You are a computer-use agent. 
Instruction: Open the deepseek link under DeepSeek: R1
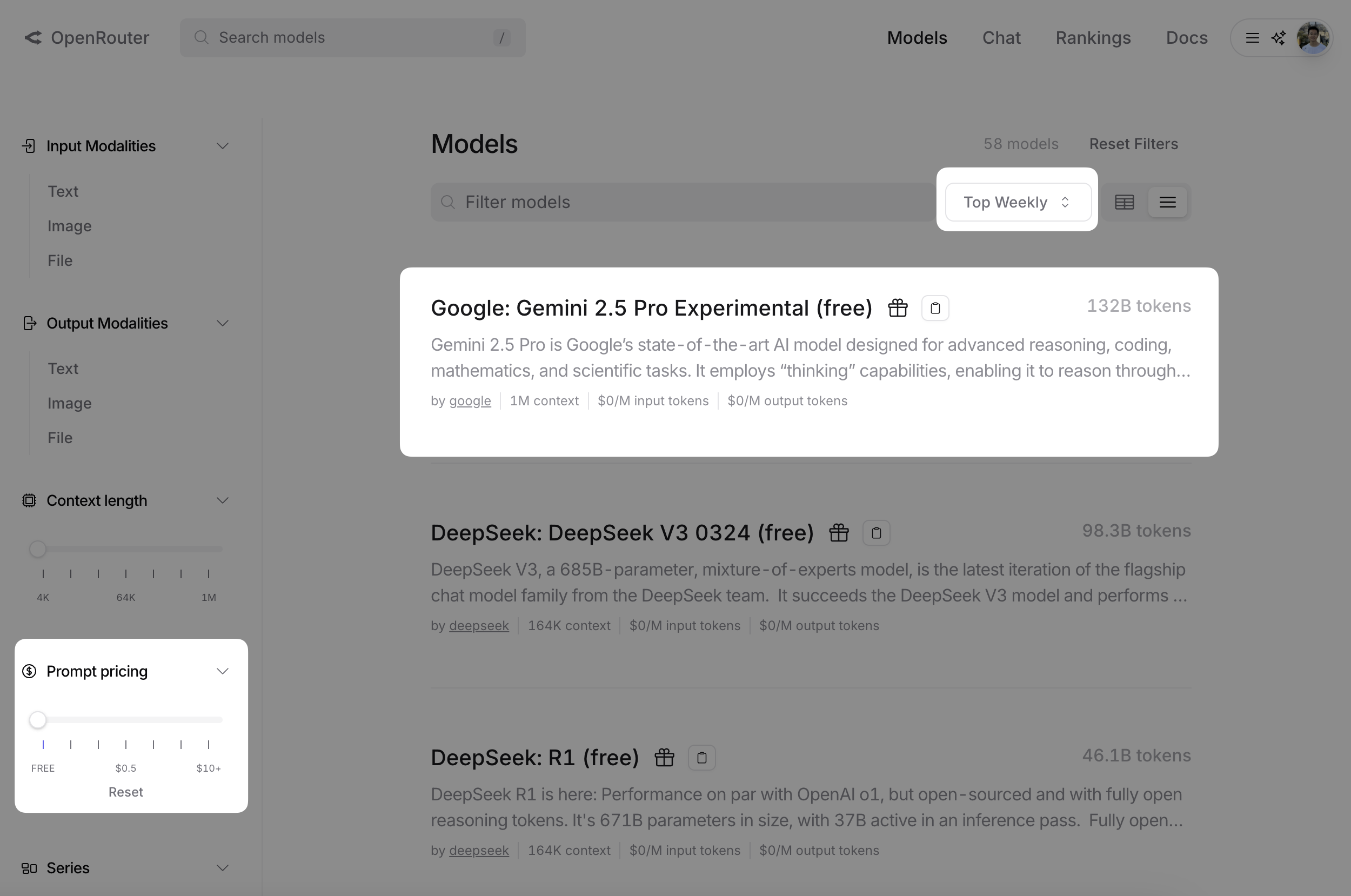pos(479,850)
